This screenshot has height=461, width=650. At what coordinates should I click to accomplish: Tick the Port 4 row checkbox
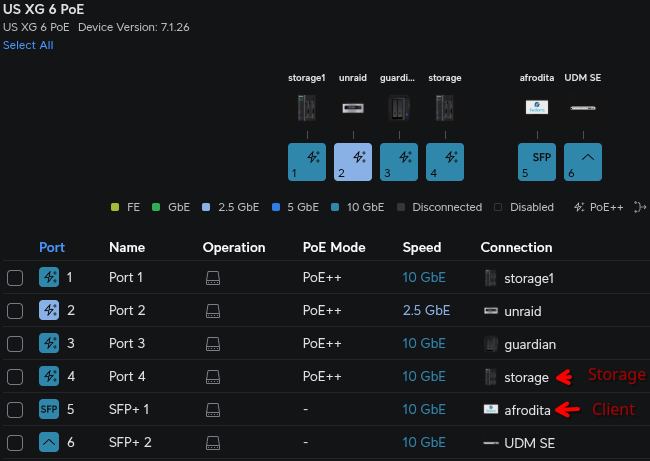[15, 377]
